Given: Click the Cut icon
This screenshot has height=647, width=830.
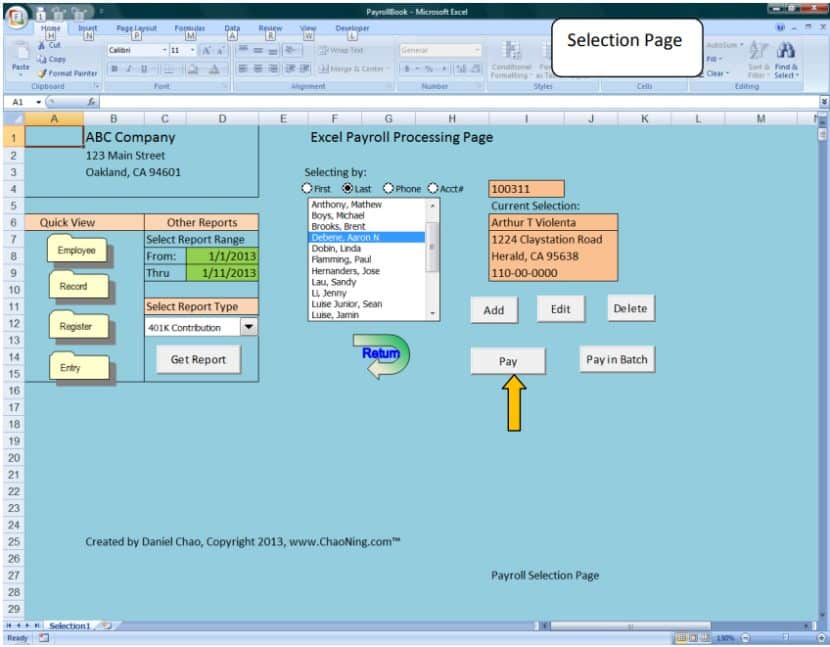Looking at the screenshot, I should pos(42,47).
